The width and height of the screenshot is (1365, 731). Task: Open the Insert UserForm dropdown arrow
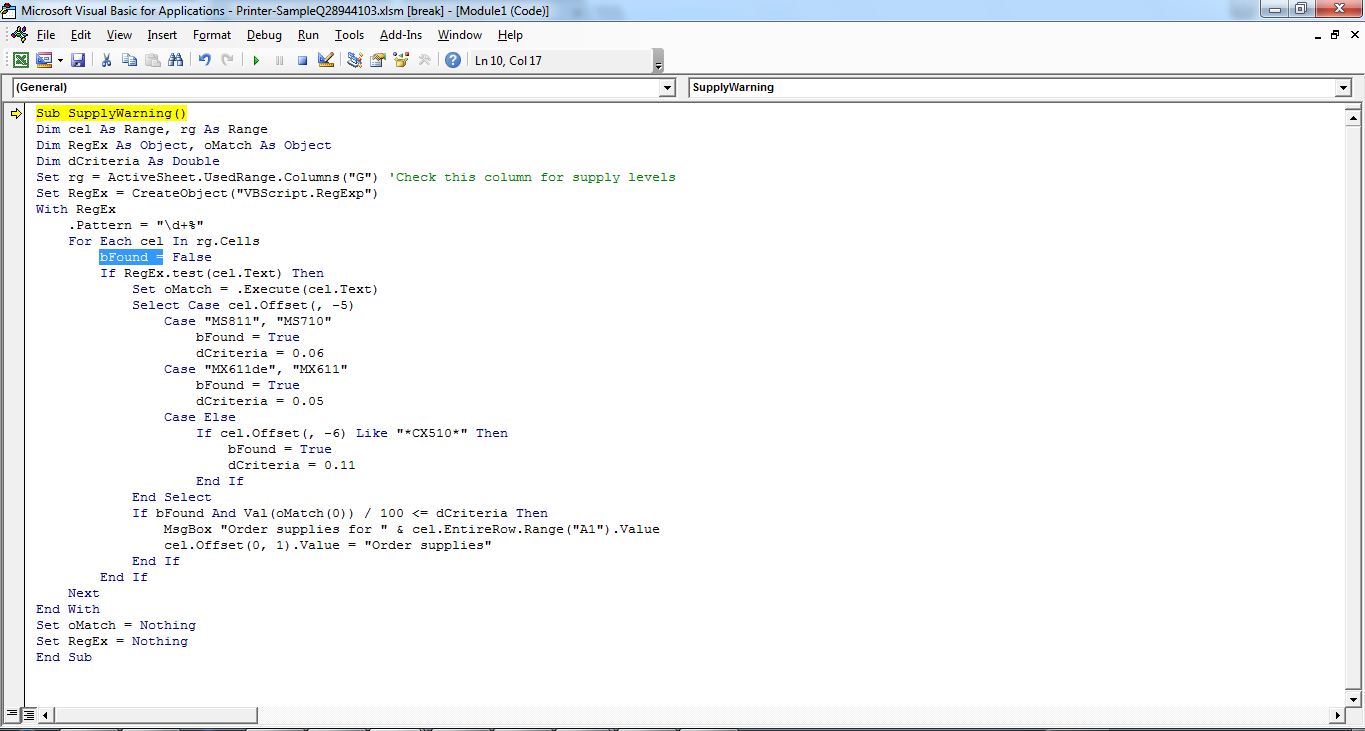(x=59, y=60)
